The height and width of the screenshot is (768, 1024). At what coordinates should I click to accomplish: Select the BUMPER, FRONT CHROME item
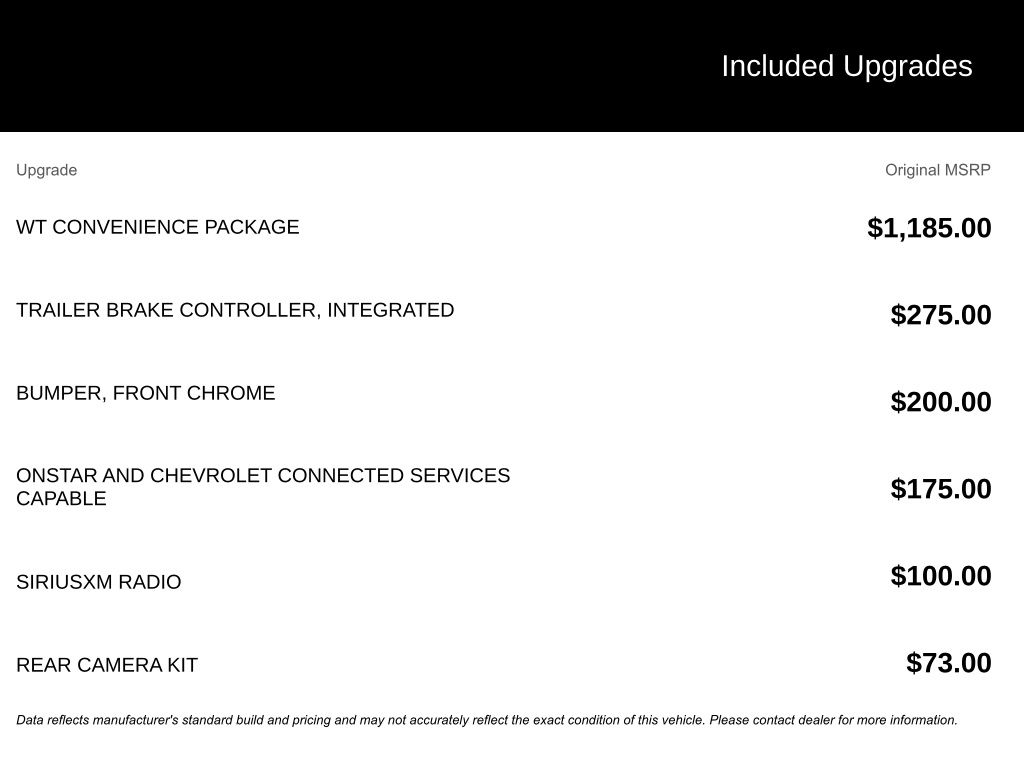[145, 393]
